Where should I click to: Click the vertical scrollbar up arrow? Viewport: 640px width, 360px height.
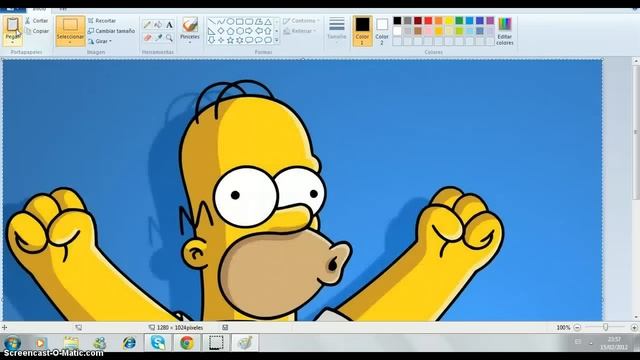[636, 61]
